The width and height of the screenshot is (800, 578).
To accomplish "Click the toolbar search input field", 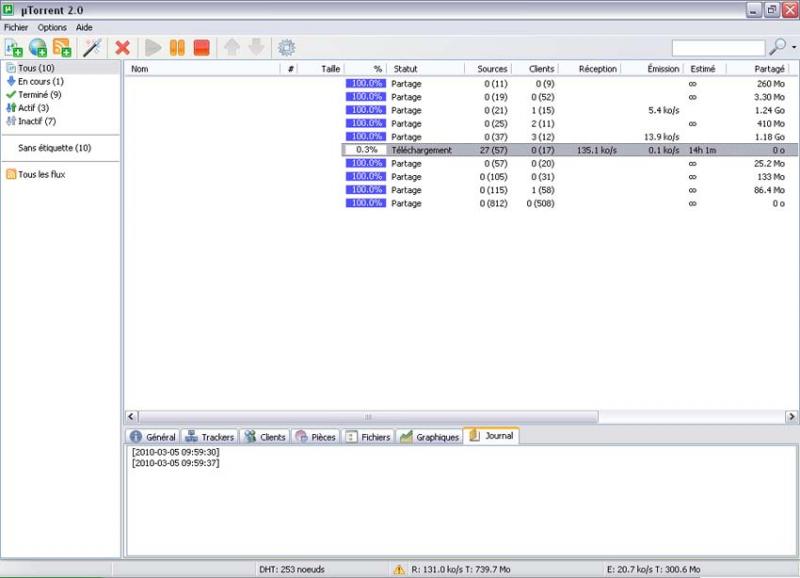I will (718, 48).
